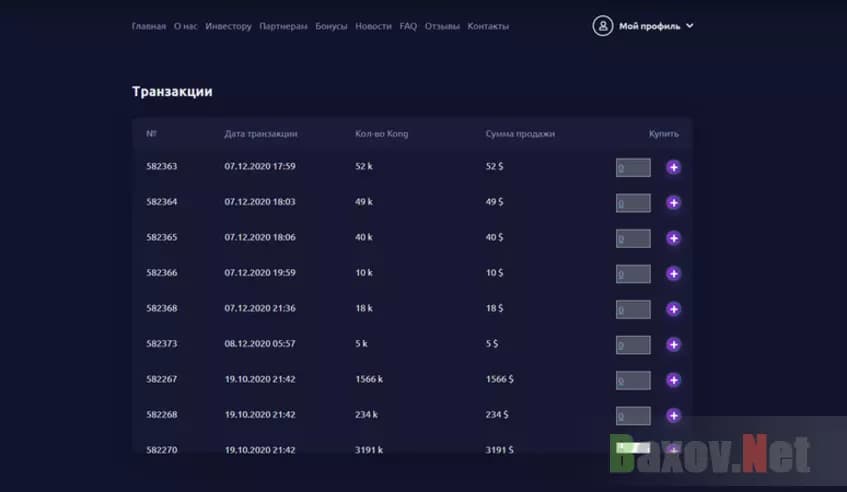Visit the Контакты page link
The width and height of the screenshot is (847, 492).
tap(488, 26)
